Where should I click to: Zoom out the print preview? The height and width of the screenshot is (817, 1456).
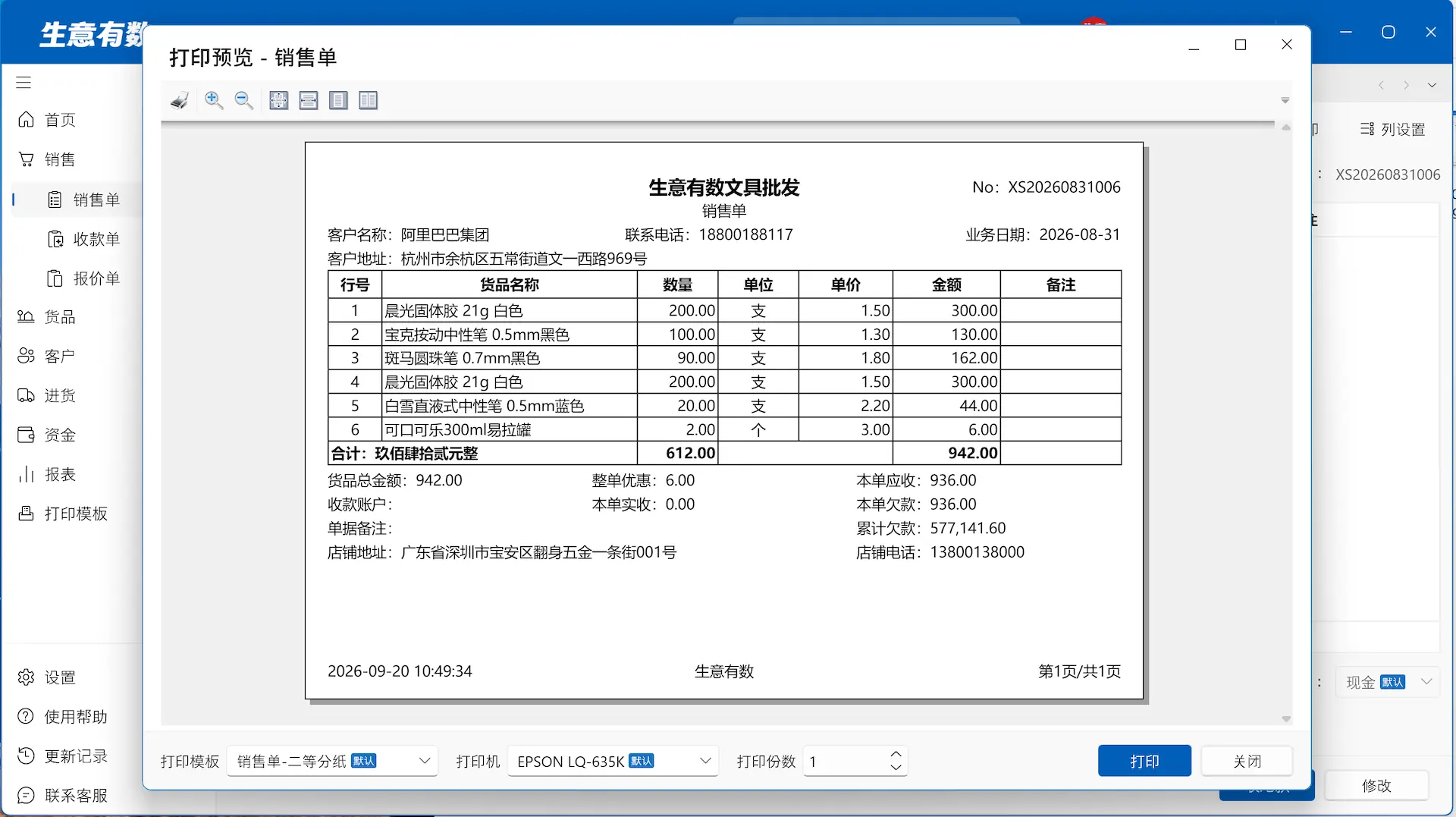(x=243, y=100)
